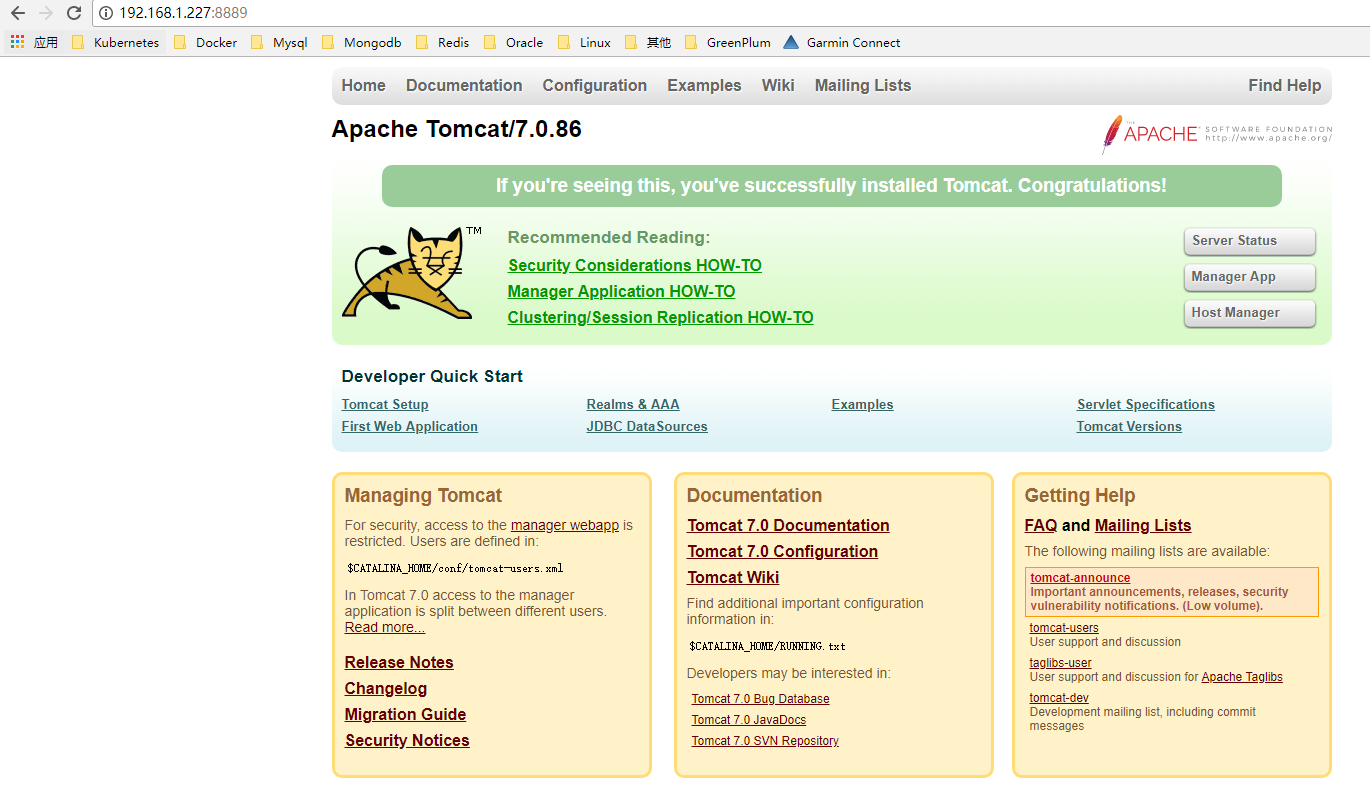Viewport: 1370px width, 802px height.
Task: Open the Security Notices link
Action: pyautogui.click(x=407, y=741)
